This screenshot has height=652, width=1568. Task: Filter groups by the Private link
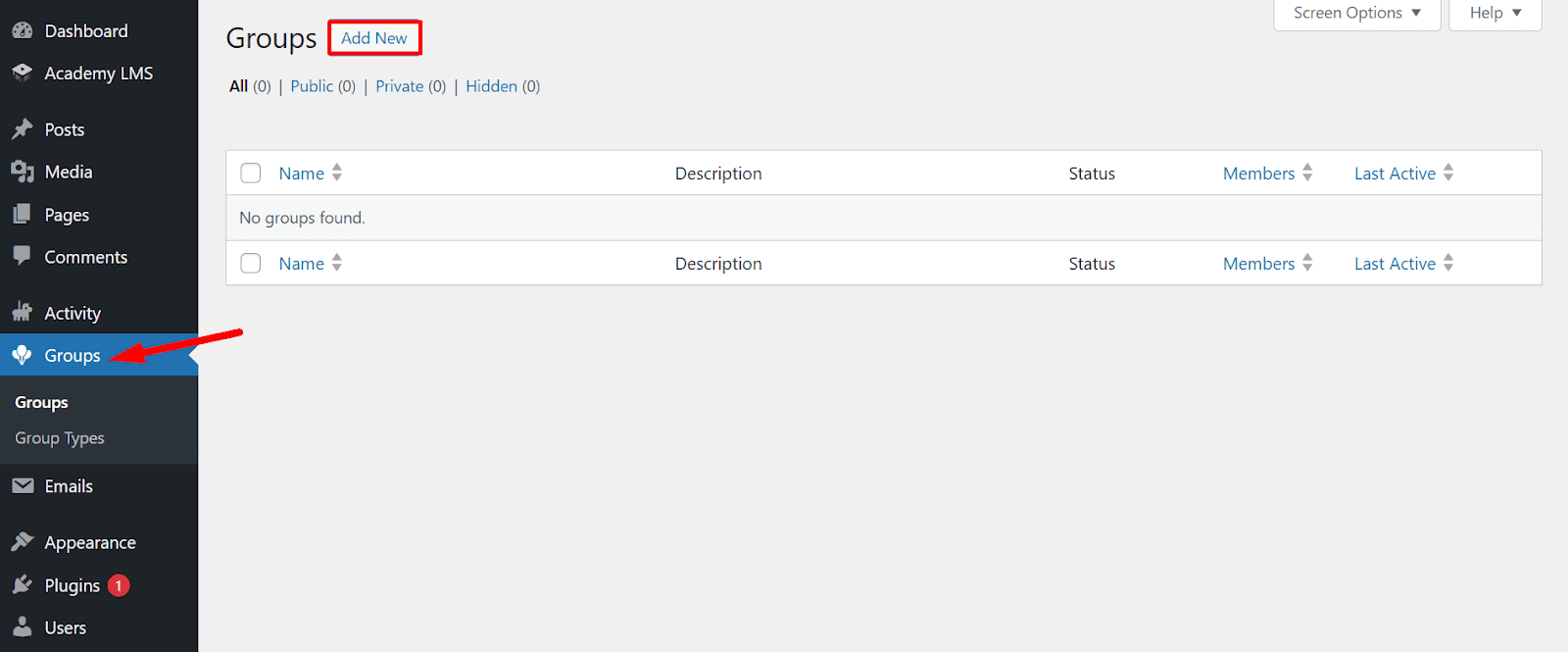tap(400, 86)
